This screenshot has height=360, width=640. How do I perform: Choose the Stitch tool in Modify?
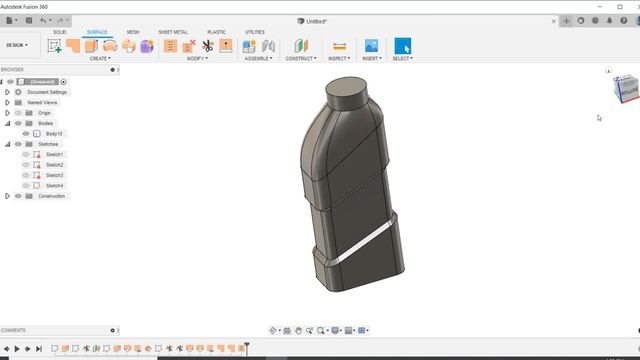point(170,46)
